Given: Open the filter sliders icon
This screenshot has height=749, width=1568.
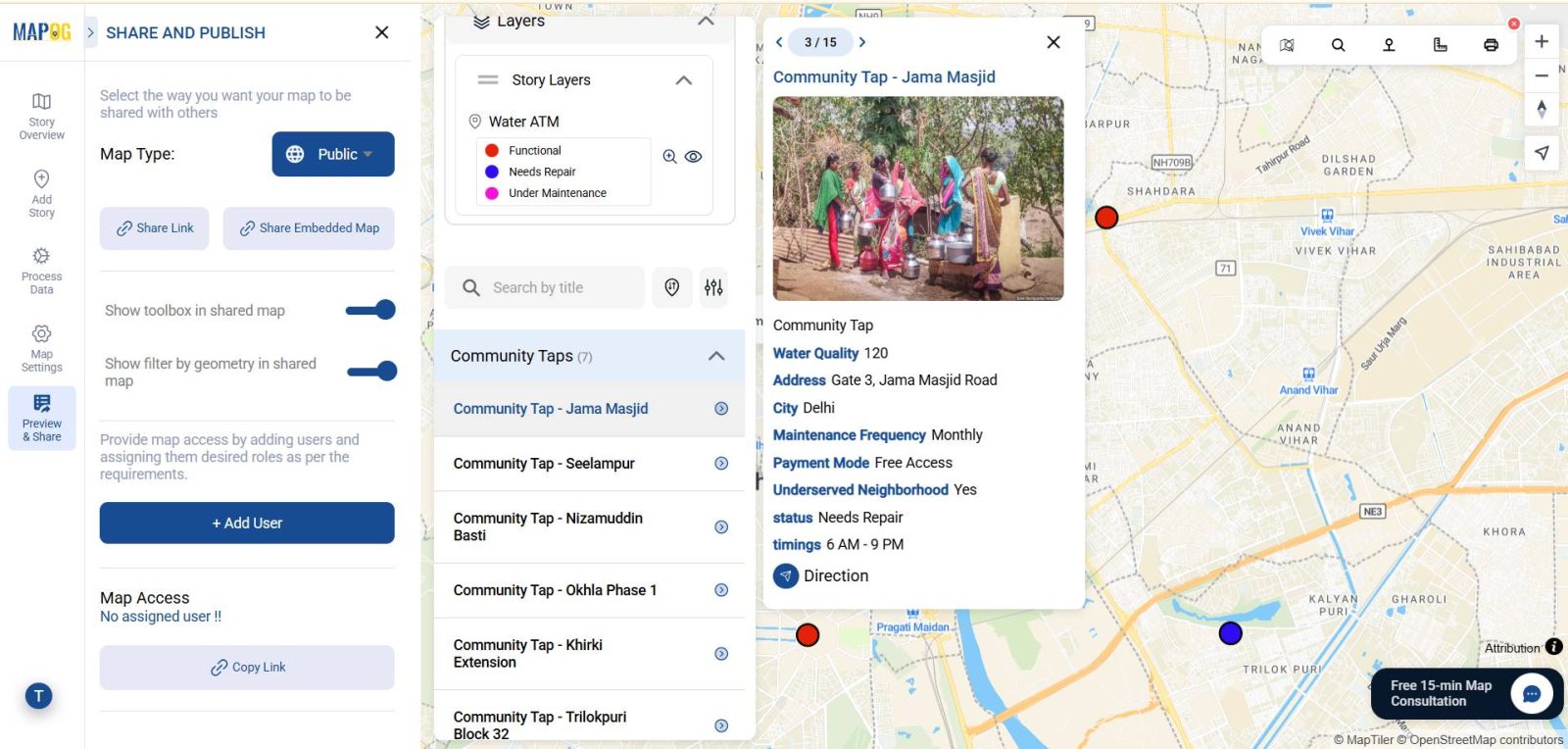Looking at the screenshot, I should pyautogui.click(x=713, y=287).
